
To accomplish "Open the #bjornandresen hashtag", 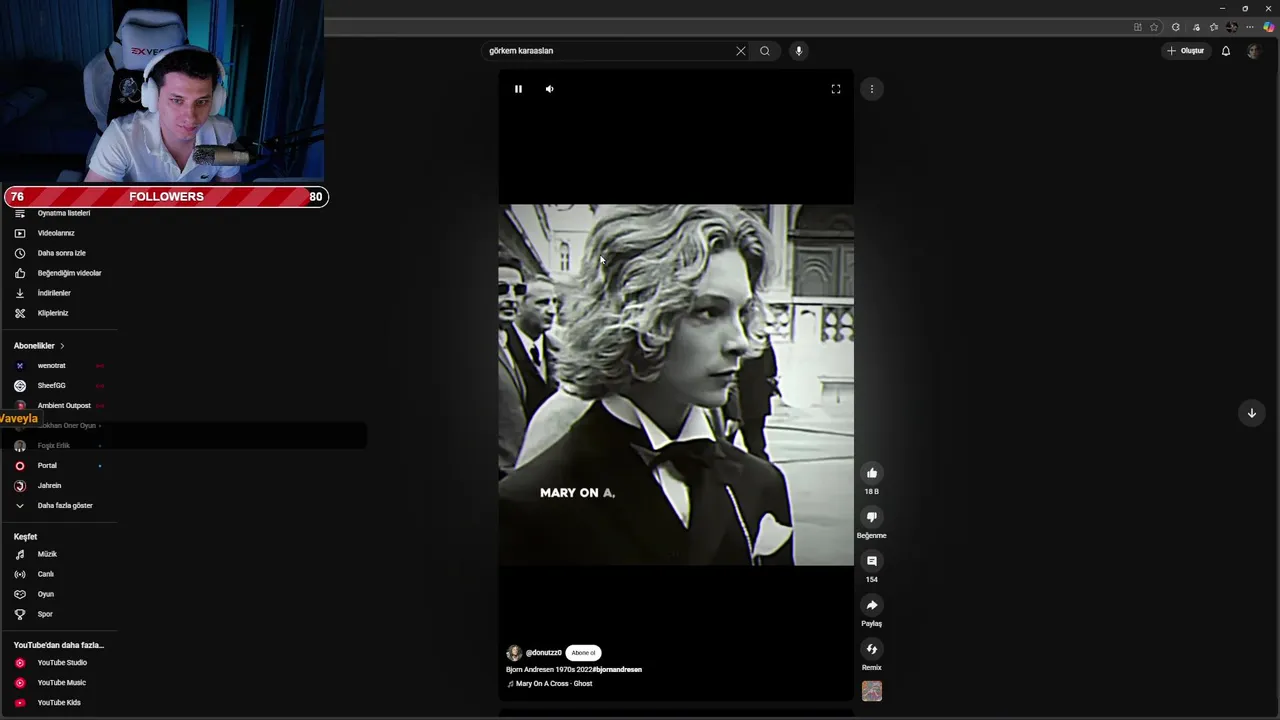I will [x=617, y=670].
